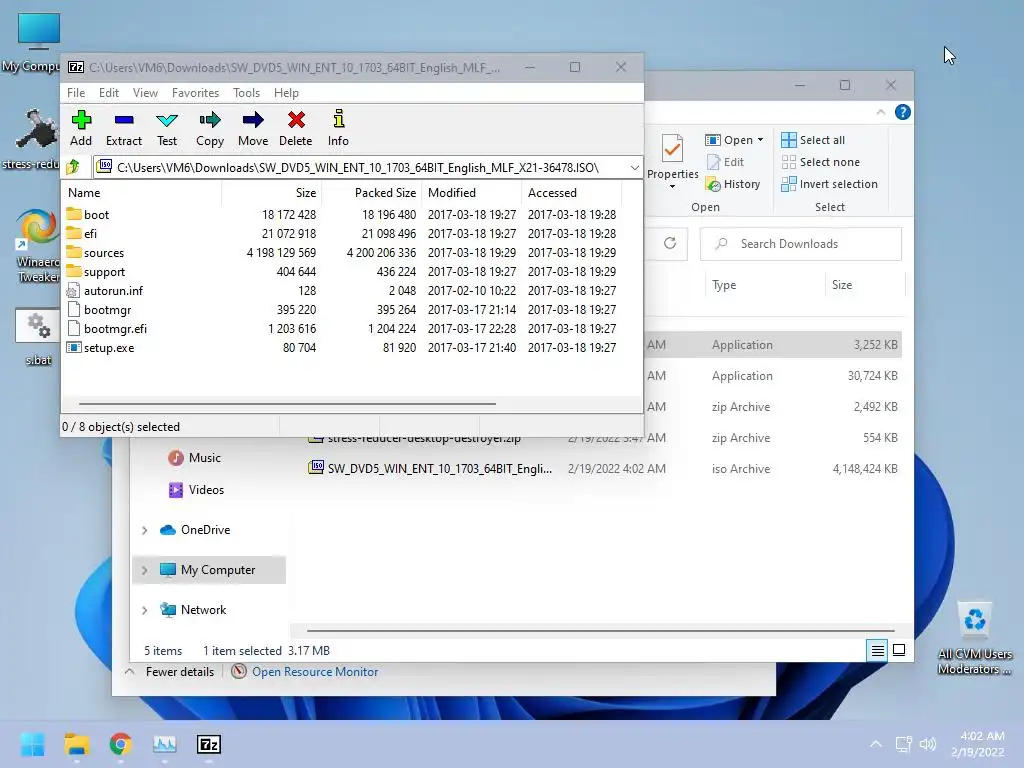Click Select all in Explorer ribbon

(813, 140)
